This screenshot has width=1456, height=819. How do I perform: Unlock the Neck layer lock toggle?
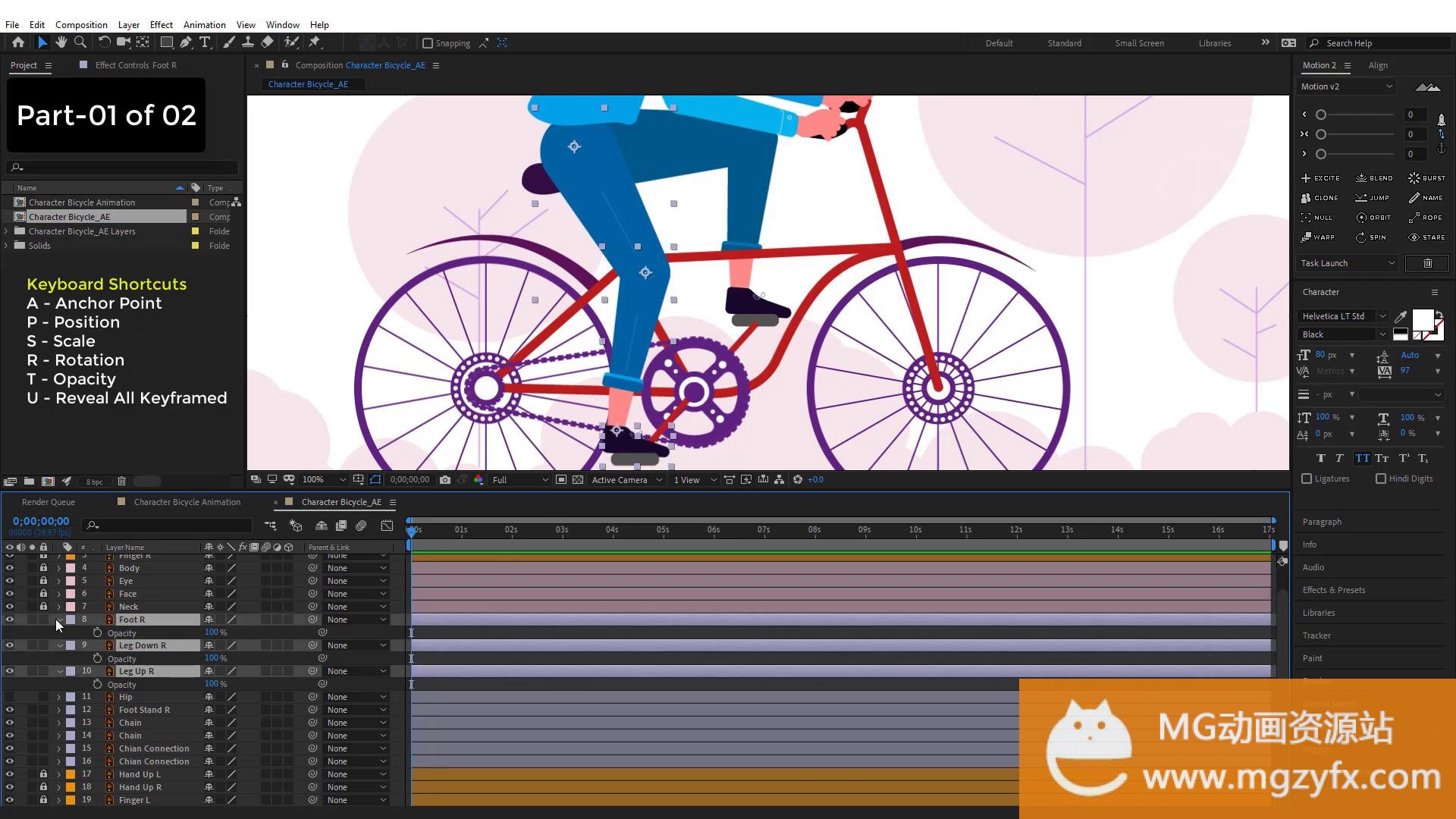click(43, 607)
